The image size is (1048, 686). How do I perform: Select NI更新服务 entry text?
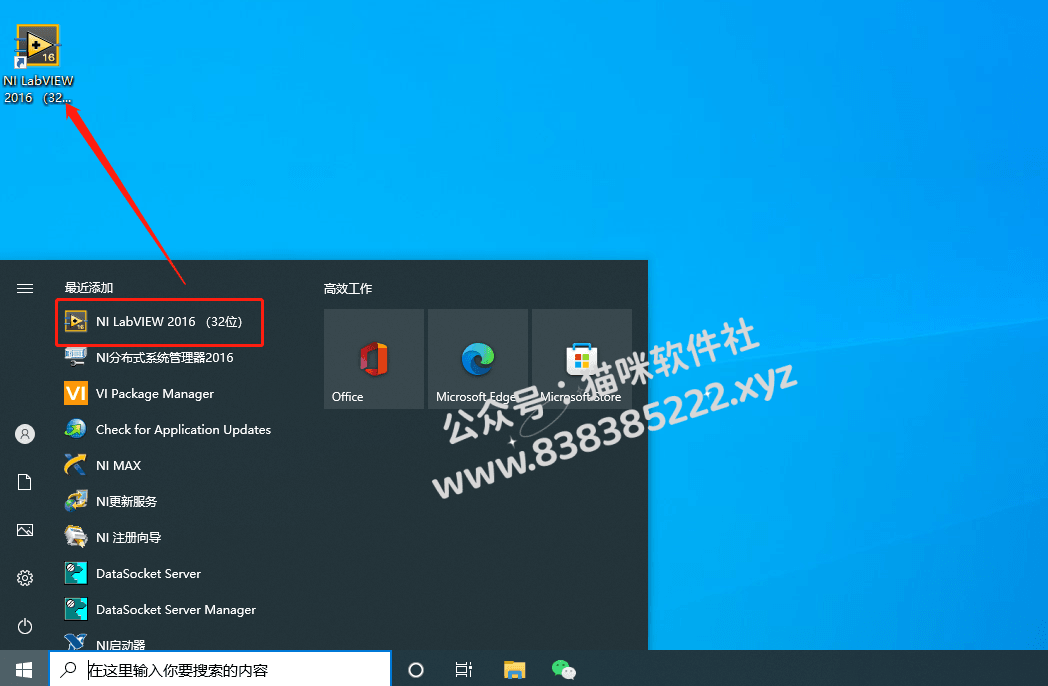[x=126, y=501]
